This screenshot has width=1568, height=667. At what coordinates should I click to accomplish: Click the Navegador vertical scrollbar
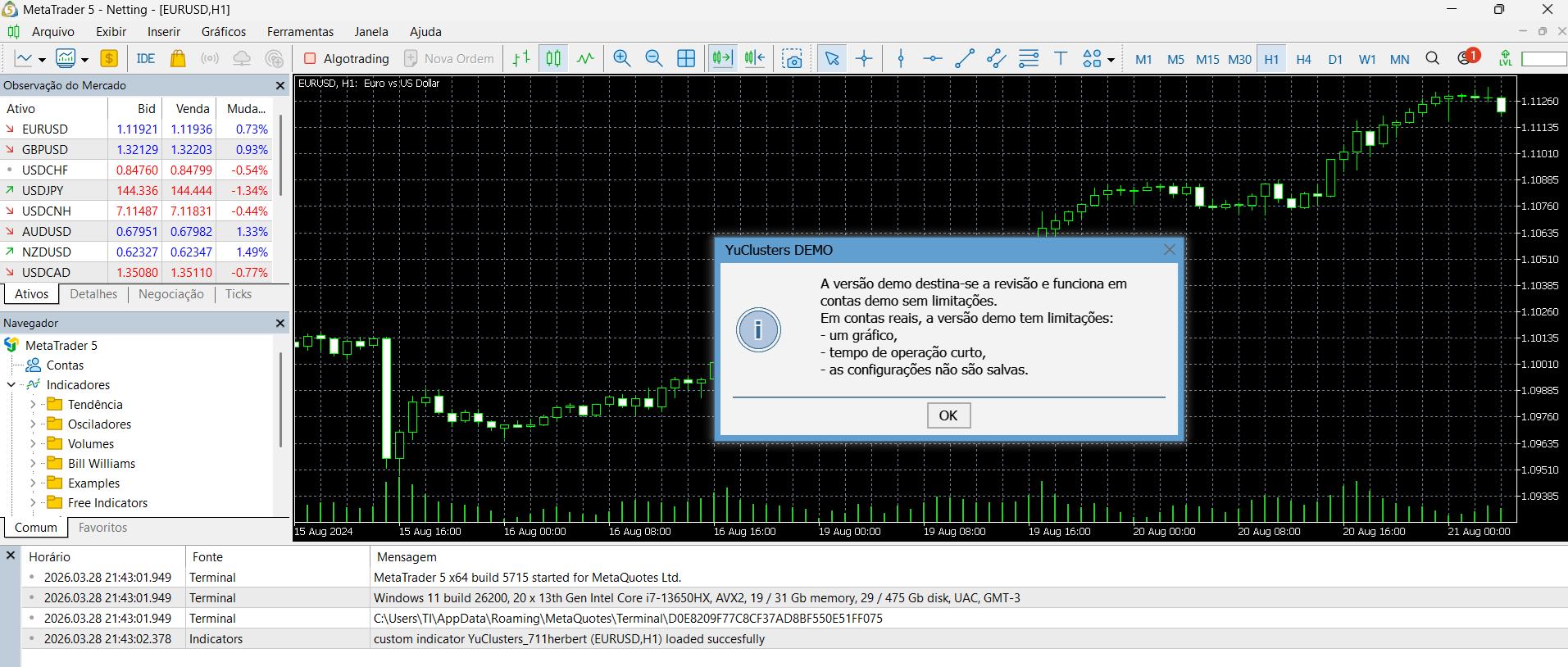[x=281, y=400]
